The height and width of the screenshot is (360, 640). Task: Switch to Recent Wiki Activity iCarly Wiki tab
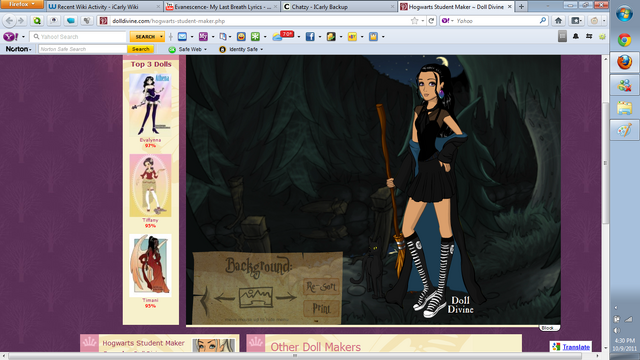click(104, 7)
